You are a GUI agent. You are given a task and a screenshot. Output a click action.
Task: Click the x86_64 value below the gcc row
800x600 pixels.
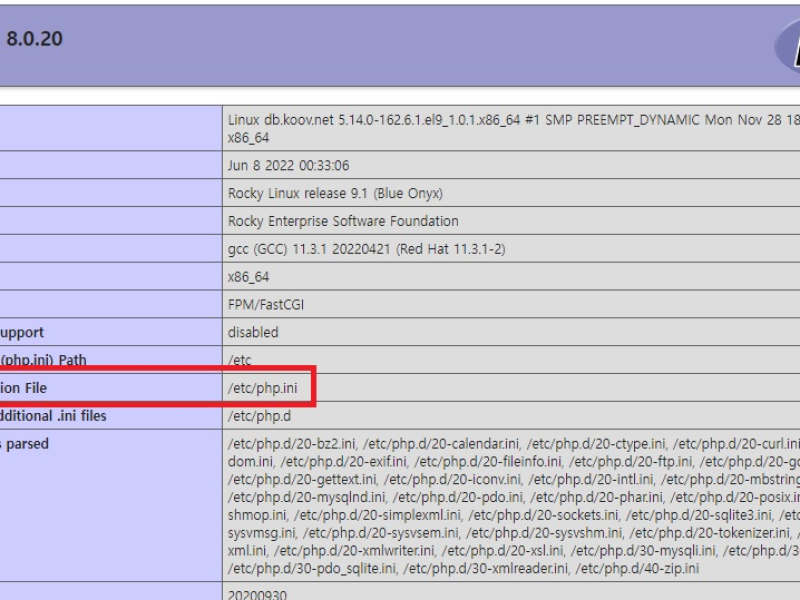(x=248, y=277)
